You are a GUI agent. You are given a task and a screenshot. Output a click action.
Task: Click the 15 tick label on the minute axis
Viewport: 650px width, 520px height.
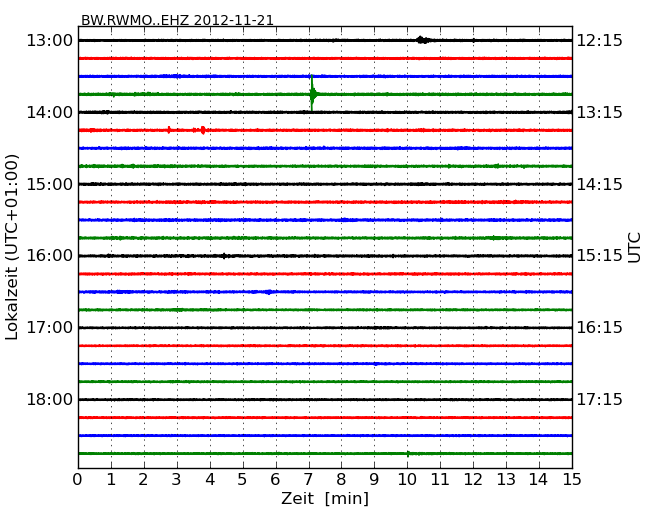(572, 480)
